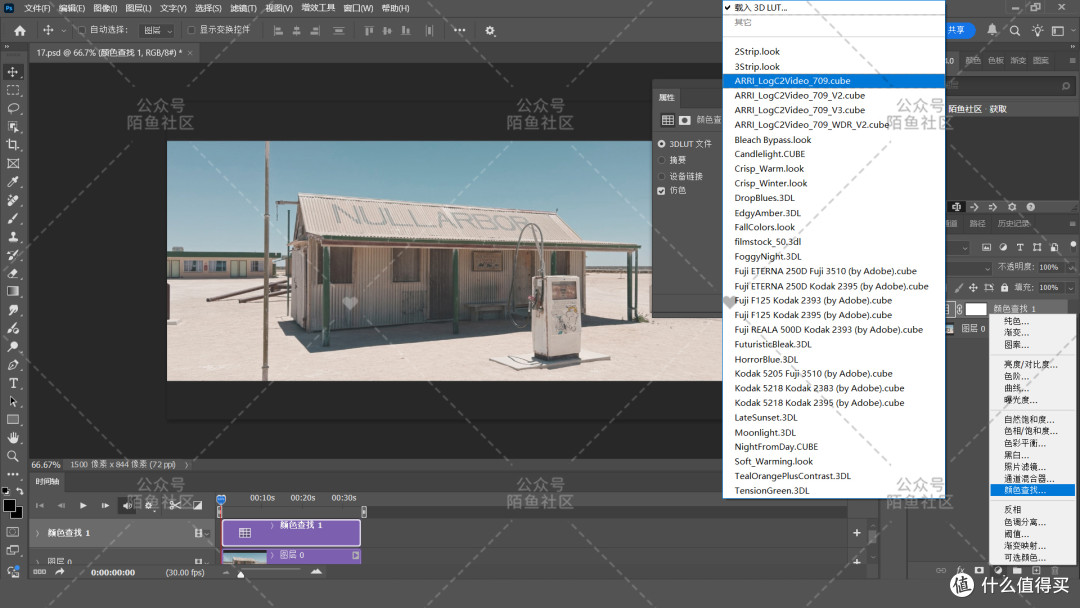Click the foreground color swatch
The image size is (1080, 608).
click(x=9, y=506)
